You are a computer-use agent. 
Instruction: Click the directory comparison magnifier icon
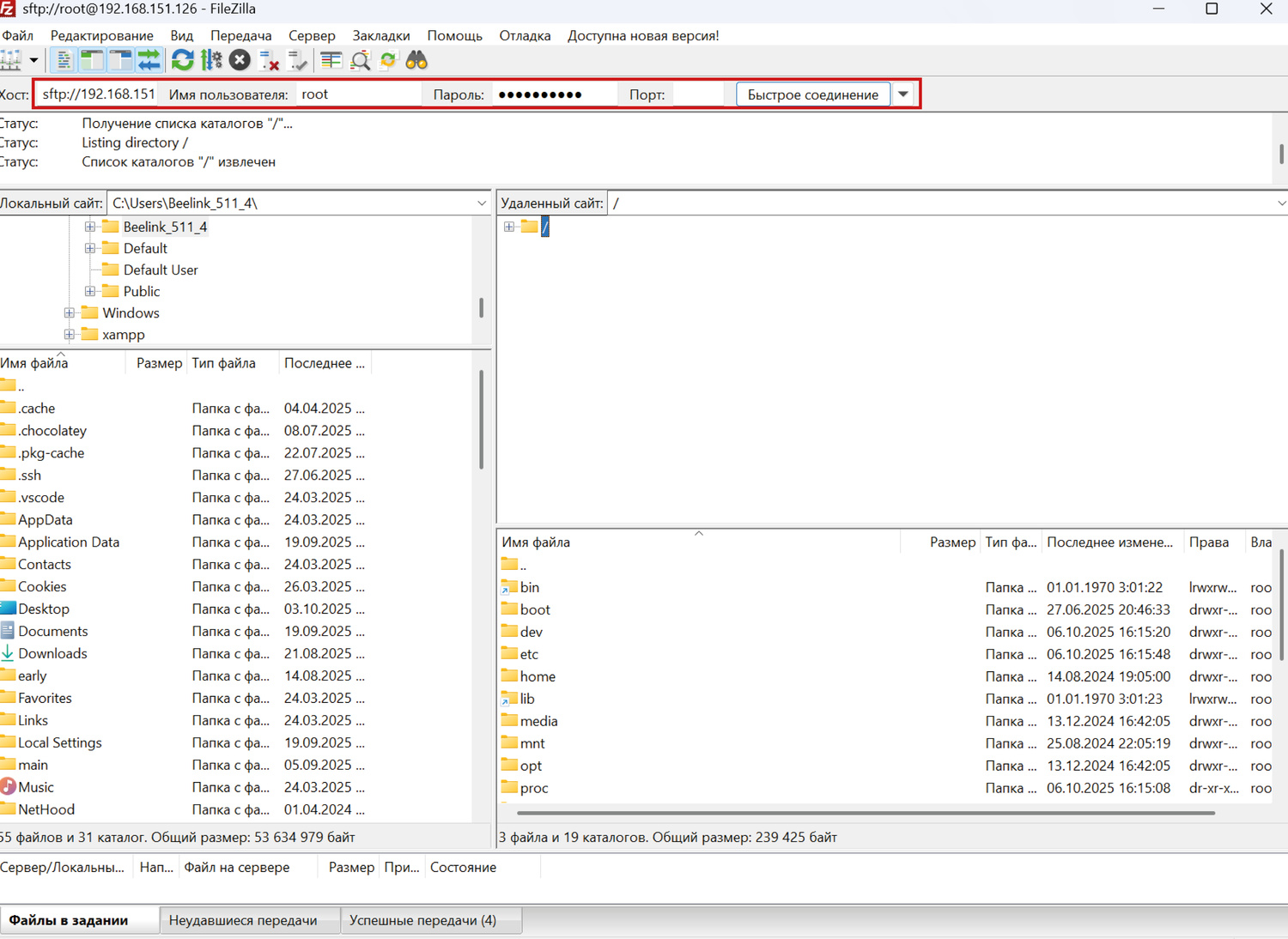point(361,60)
